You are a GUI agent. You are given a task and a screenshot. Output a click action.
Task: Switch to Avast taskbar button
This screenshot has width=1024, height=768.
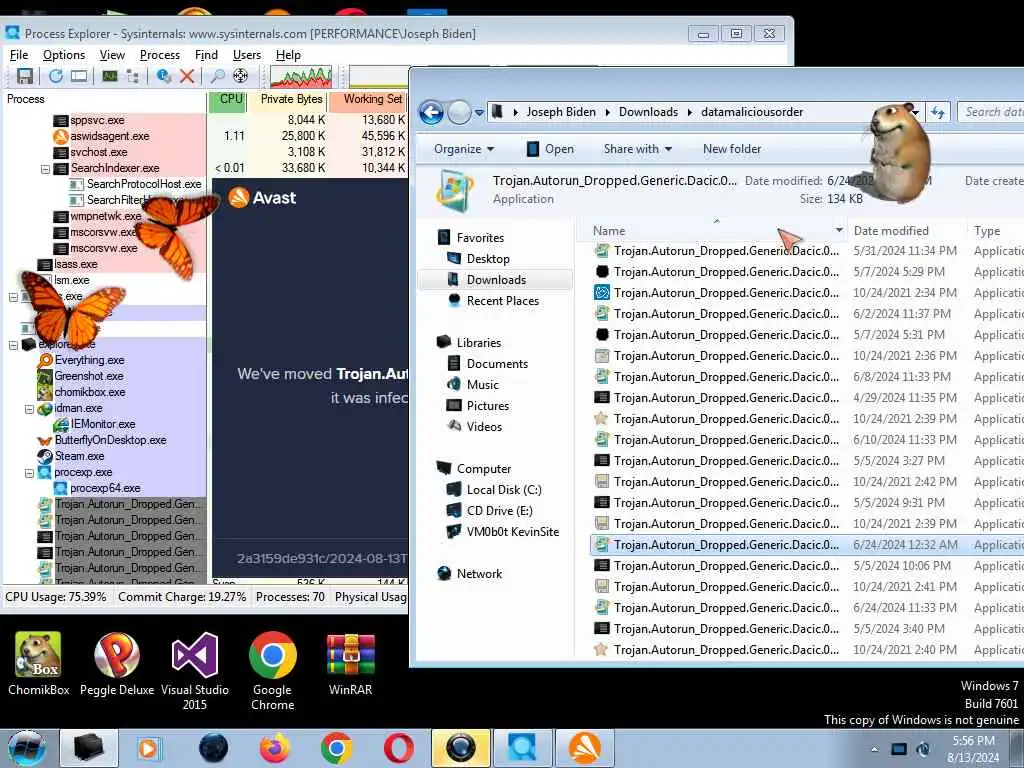pyautogui.click(x=584, y=748)
